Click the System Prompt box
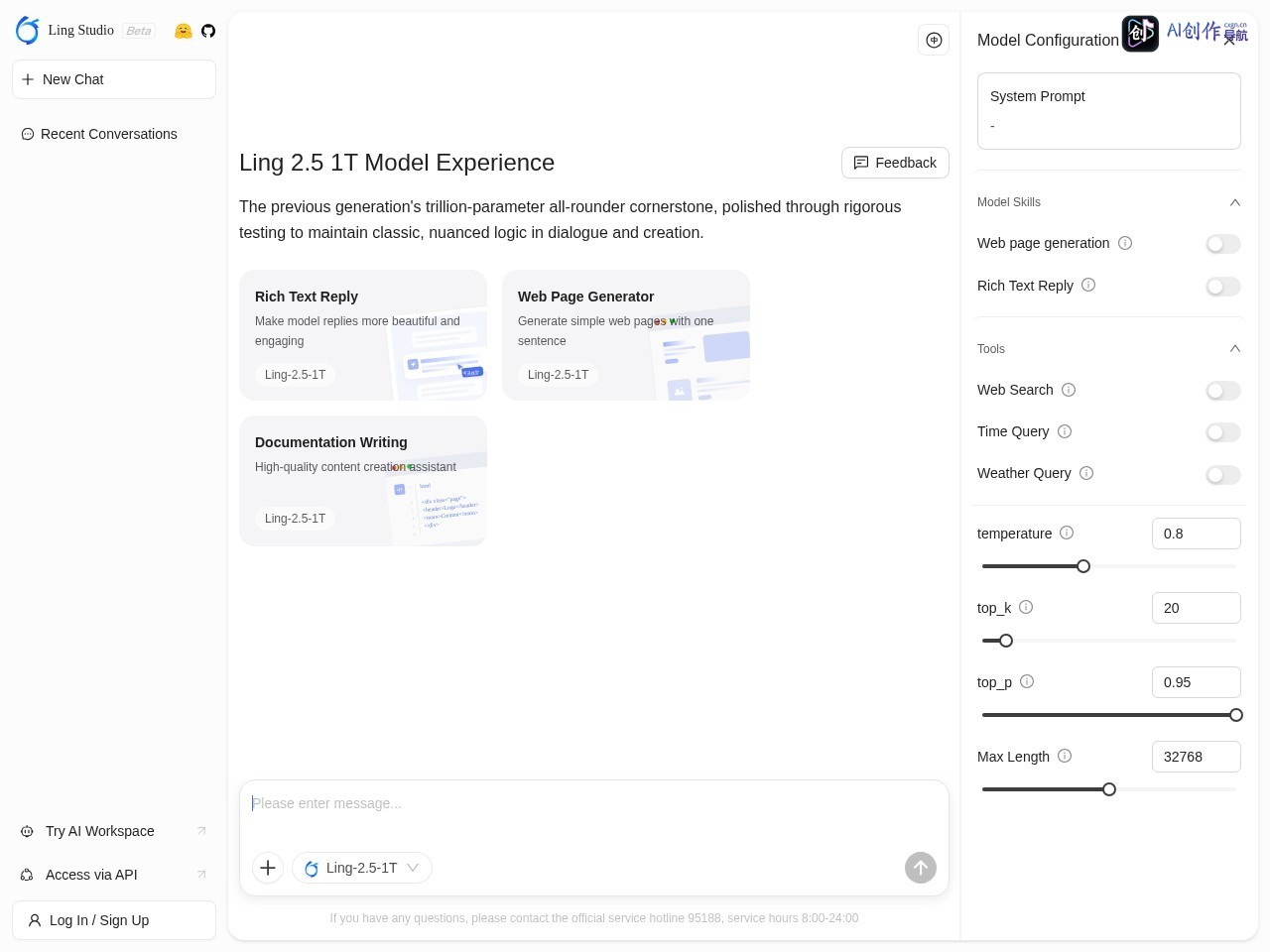 point(1109,111)
